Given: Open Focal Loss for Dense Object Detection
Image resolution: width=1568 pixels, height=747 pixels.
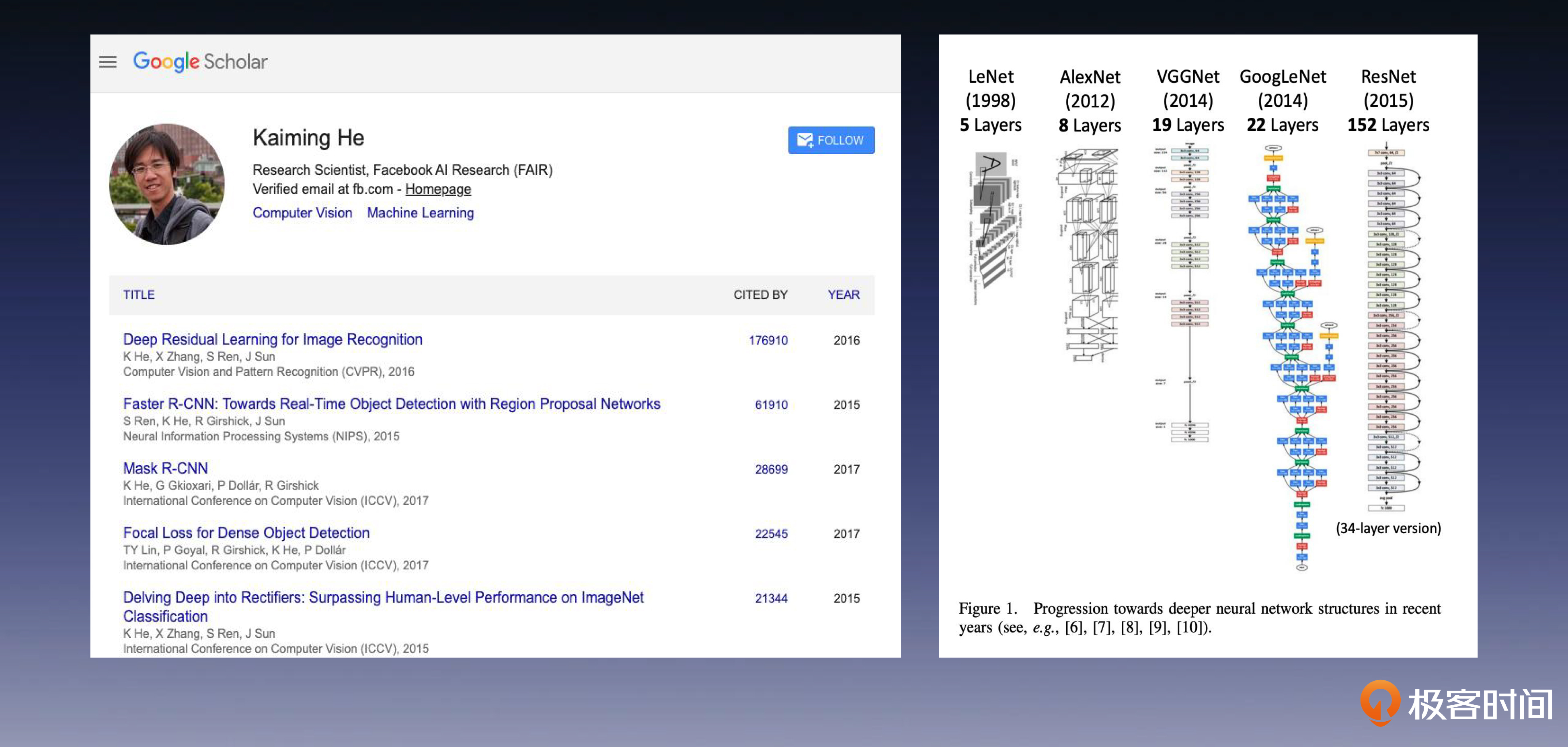Looking at the screenshot, I should [x=246, y=533].
